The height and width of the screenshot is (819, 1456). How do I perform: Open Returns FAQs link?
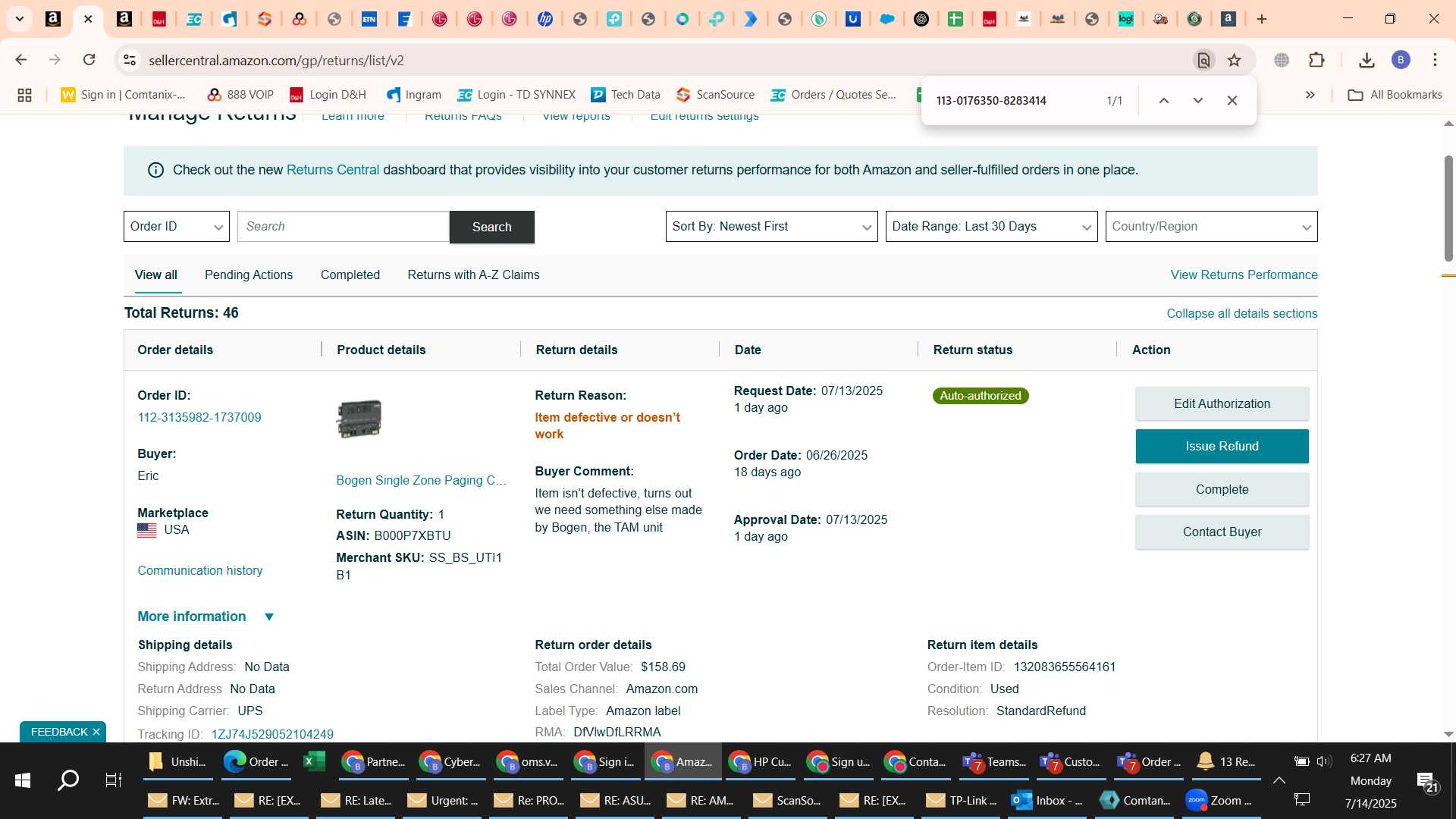[463, 116]
